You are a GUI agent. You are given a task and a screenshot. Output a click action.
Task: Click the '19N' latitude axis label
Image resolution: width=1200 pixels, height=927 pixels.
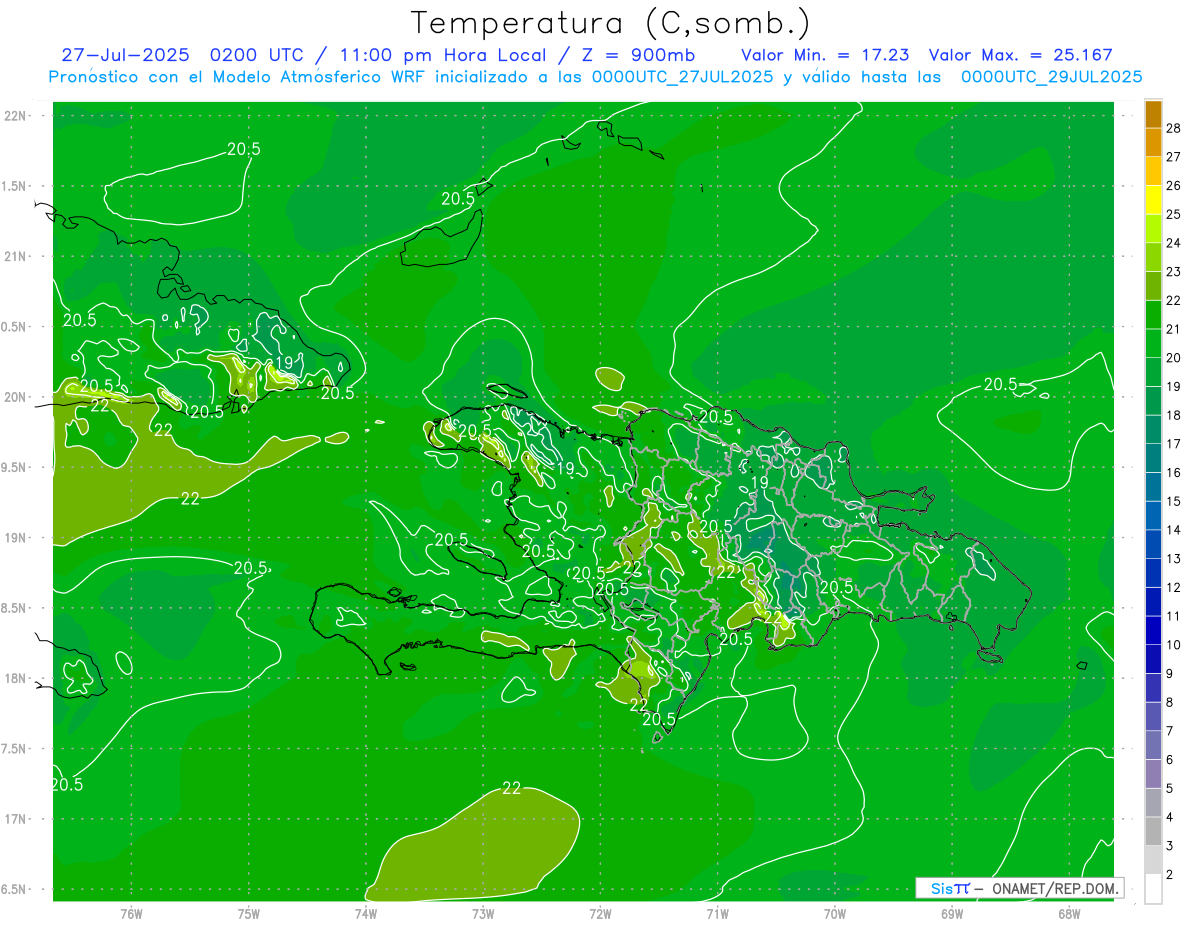14,538
